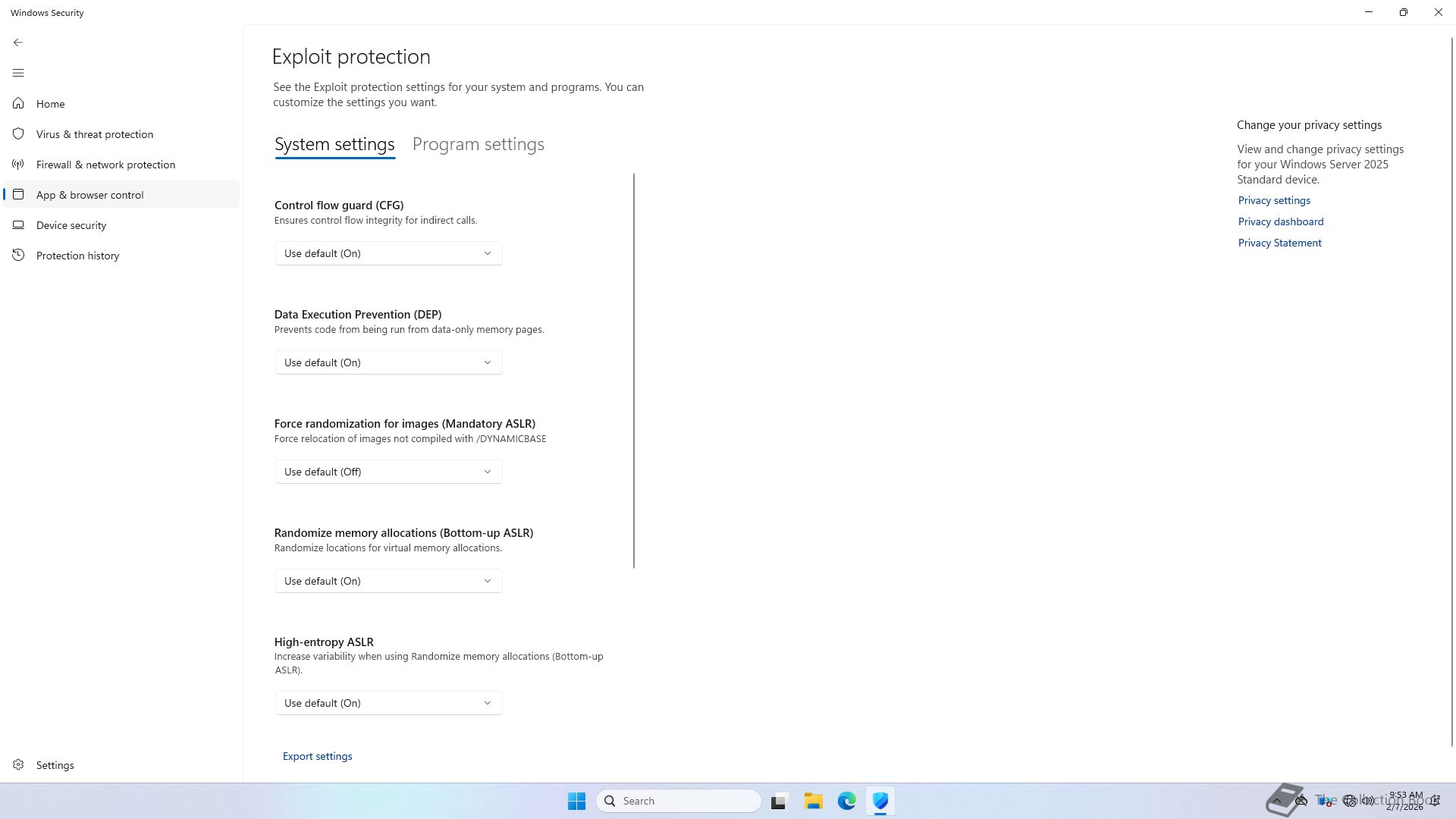Click the Protection history clock icon
The image size is (1456, 819).
[x=18, y=255]
